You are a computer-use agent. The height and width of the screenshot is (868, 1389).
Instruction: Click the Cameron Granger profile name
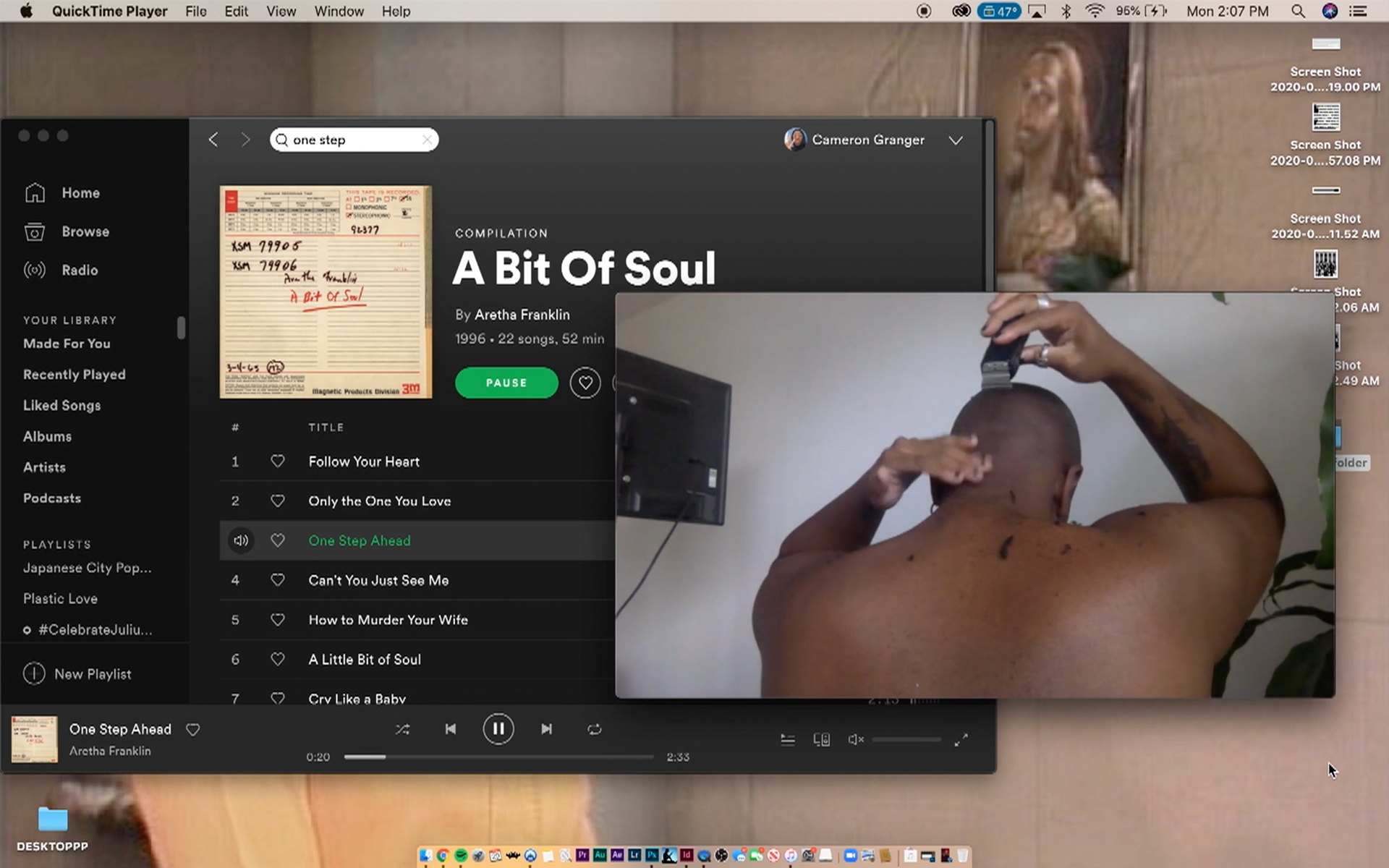[868, 140]
